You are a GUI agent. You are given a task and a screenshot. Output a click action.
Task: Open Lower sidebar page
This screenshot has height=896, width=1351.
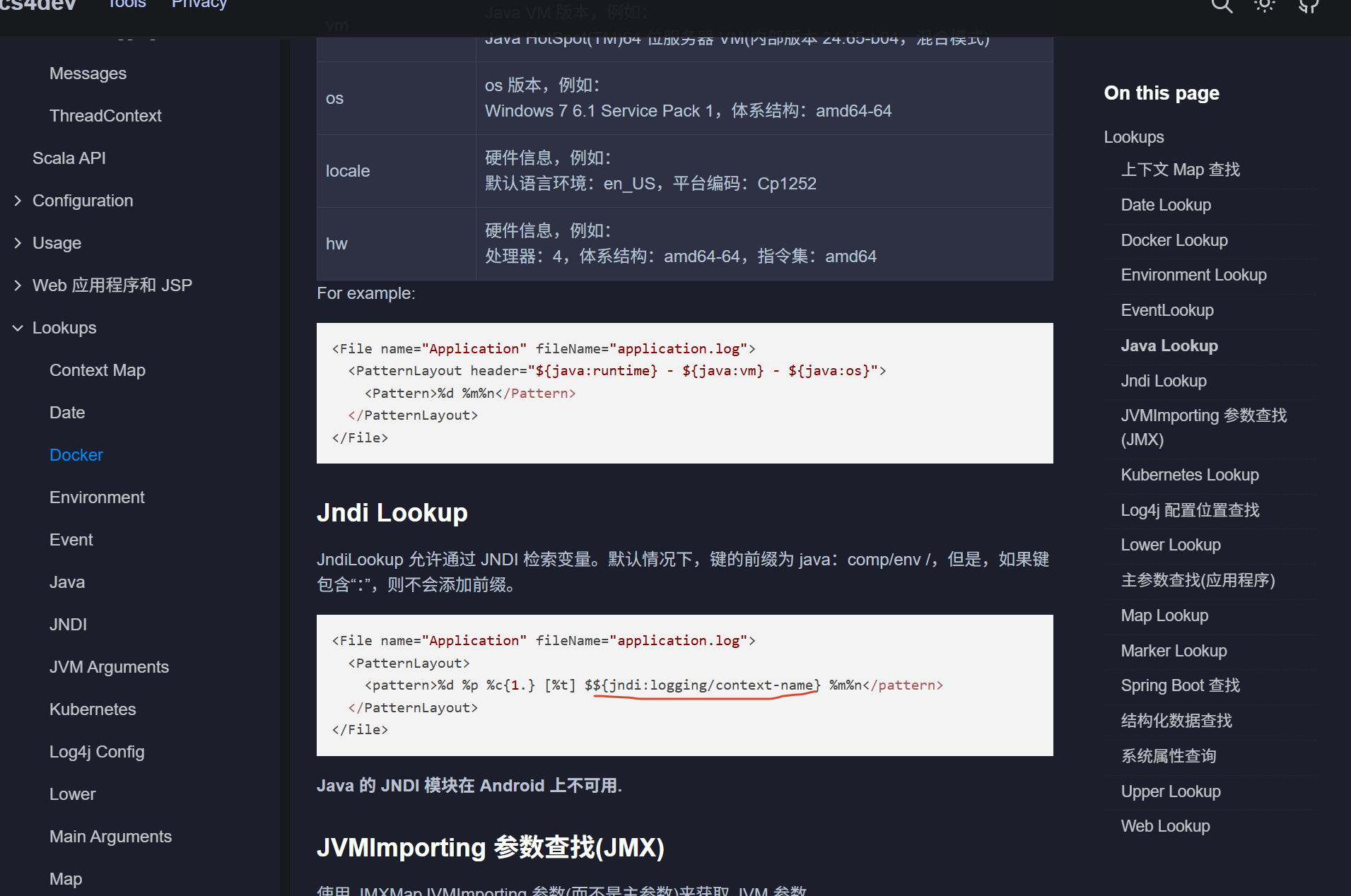pyautogui.click(x=73, y=794)
